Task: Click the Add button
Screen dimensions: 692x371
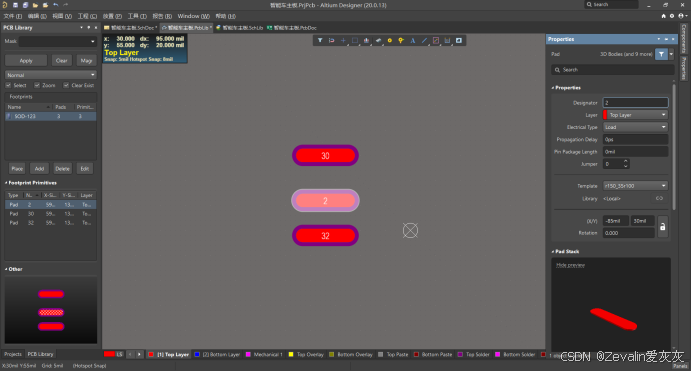Action: (39, 169)
